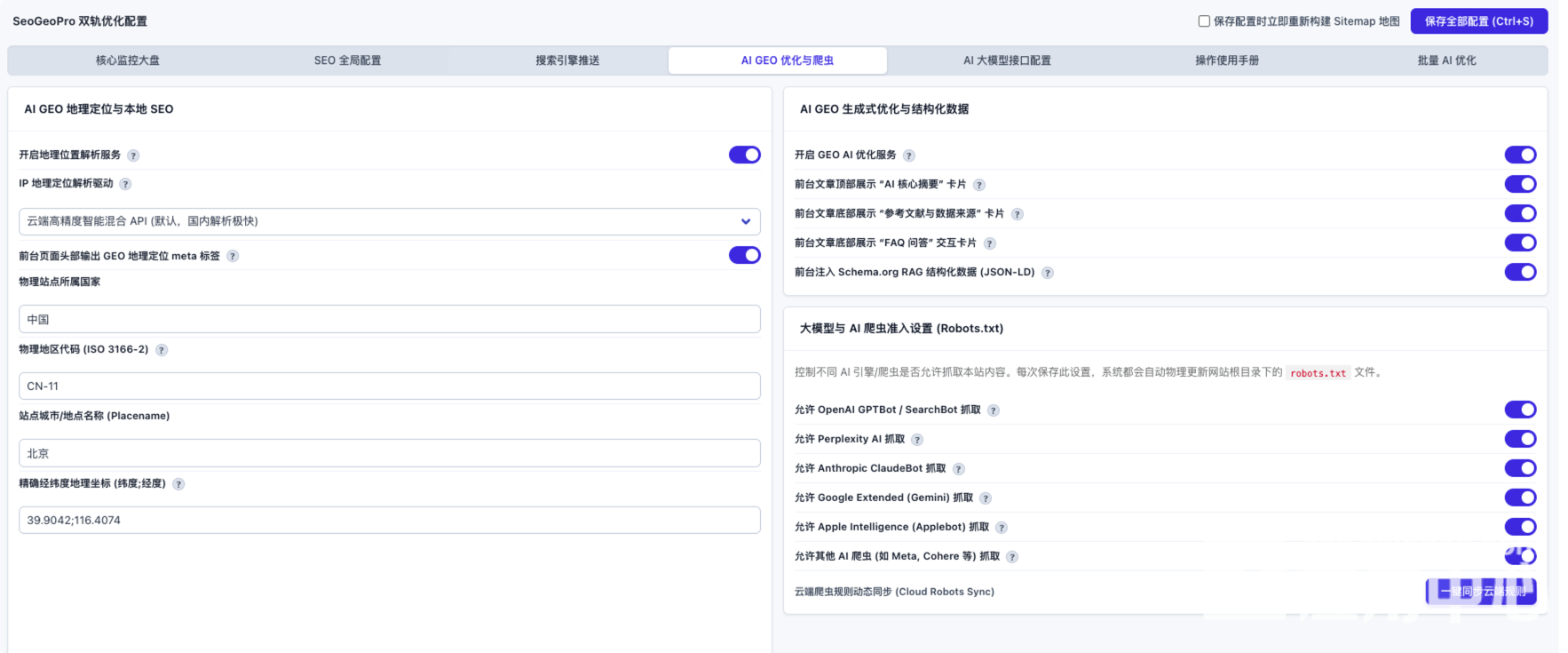Click the 保存全部配置 (Ctrl+S) button

[1479, 21]
